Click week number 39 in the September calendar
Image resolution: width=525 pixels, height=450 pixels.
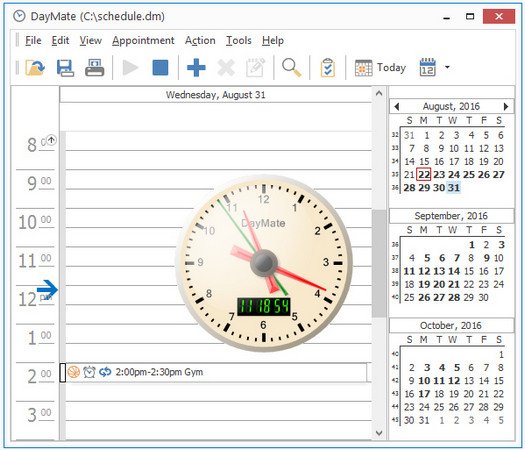pyautogui.click(x=395, y=284)
